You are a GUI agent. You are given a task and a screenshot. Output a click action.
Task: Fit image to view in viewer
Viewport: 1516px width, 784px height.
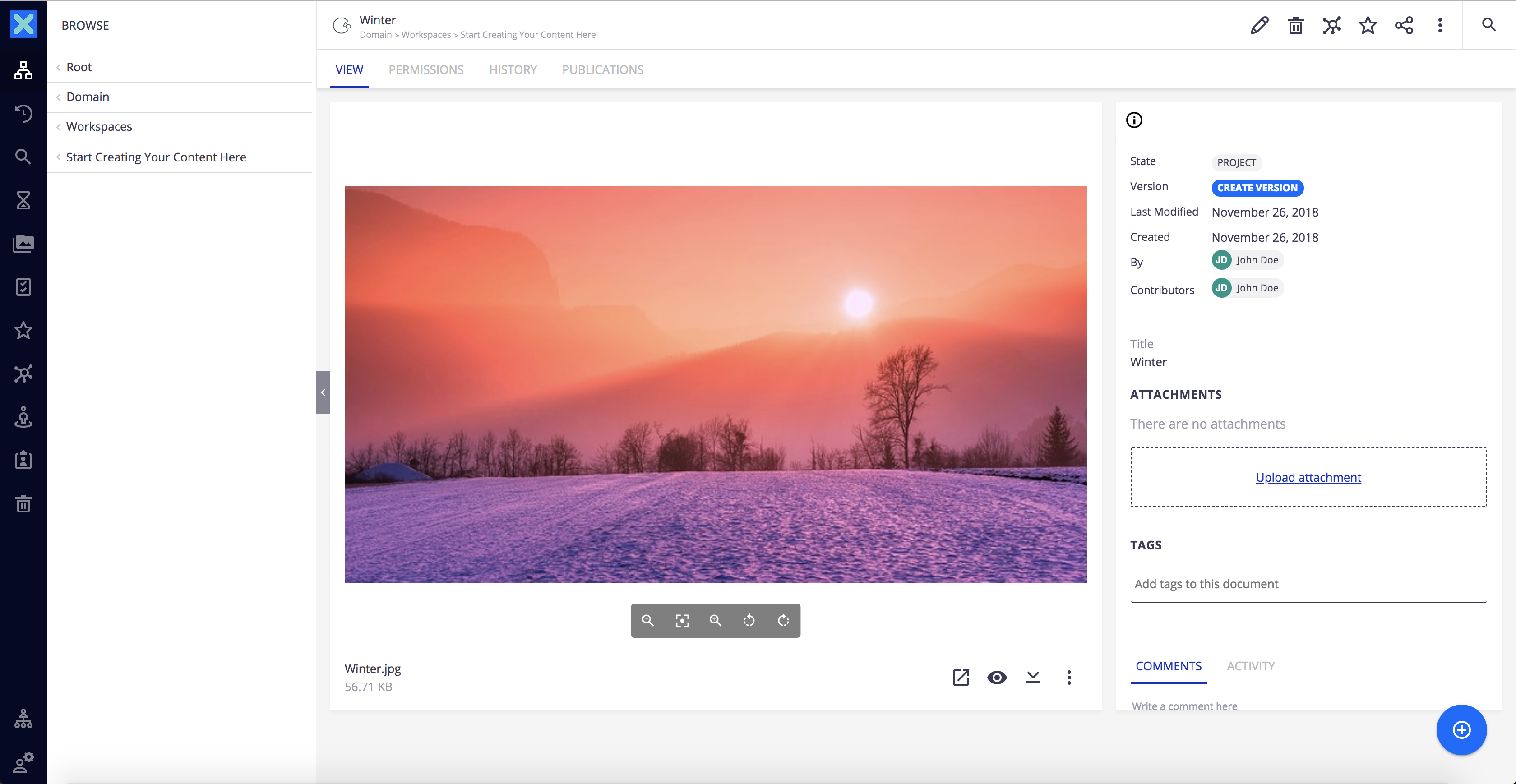pyautogui.click(x=682, y=620)
